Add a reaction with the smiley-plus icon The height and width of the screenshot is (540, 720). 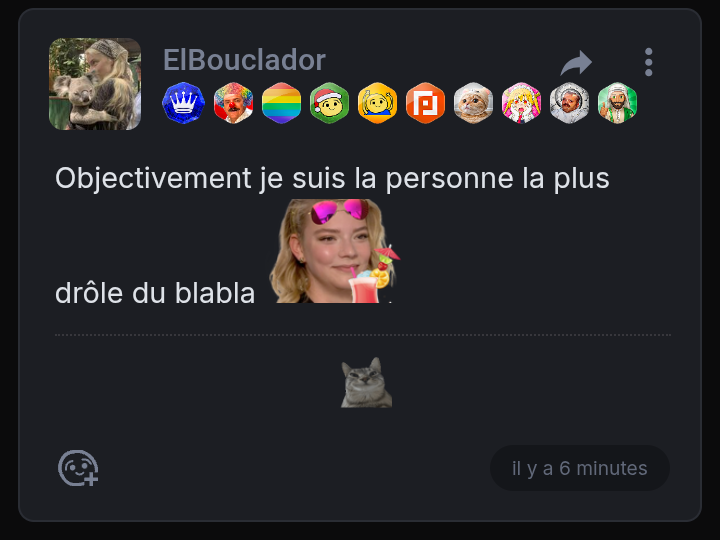78,468
